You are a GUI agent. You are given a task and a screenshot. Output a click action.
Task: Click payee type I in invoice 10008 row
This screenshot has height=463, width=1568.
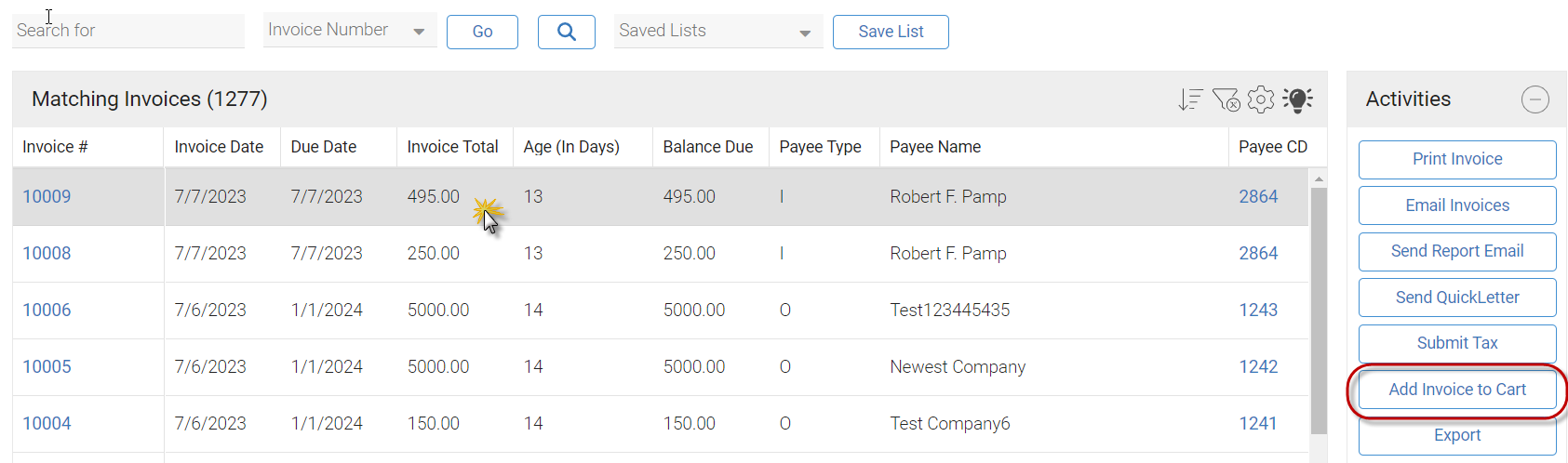pos(782,253)
